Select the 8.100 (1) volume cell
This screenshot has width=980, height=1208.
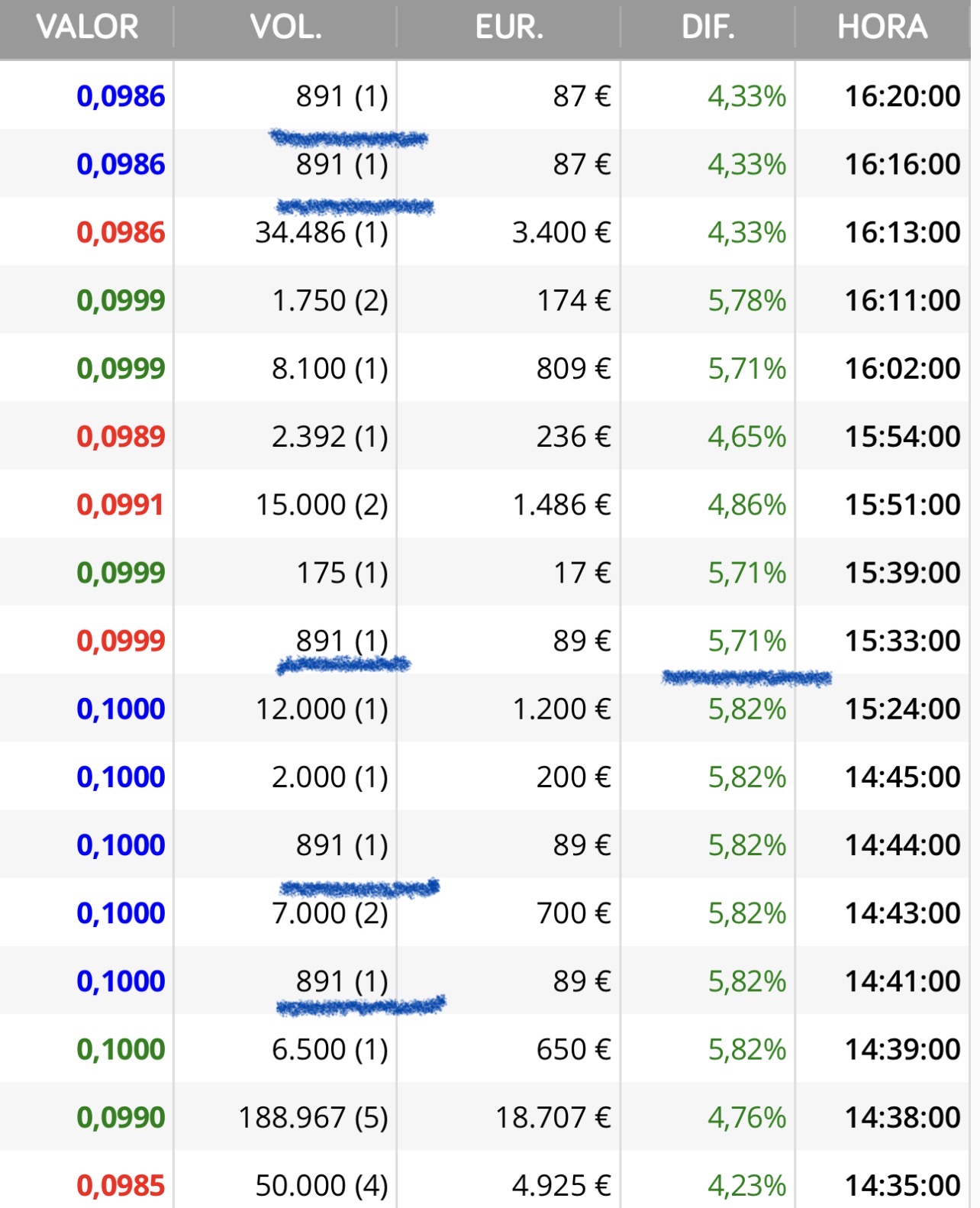coord(330,368)
